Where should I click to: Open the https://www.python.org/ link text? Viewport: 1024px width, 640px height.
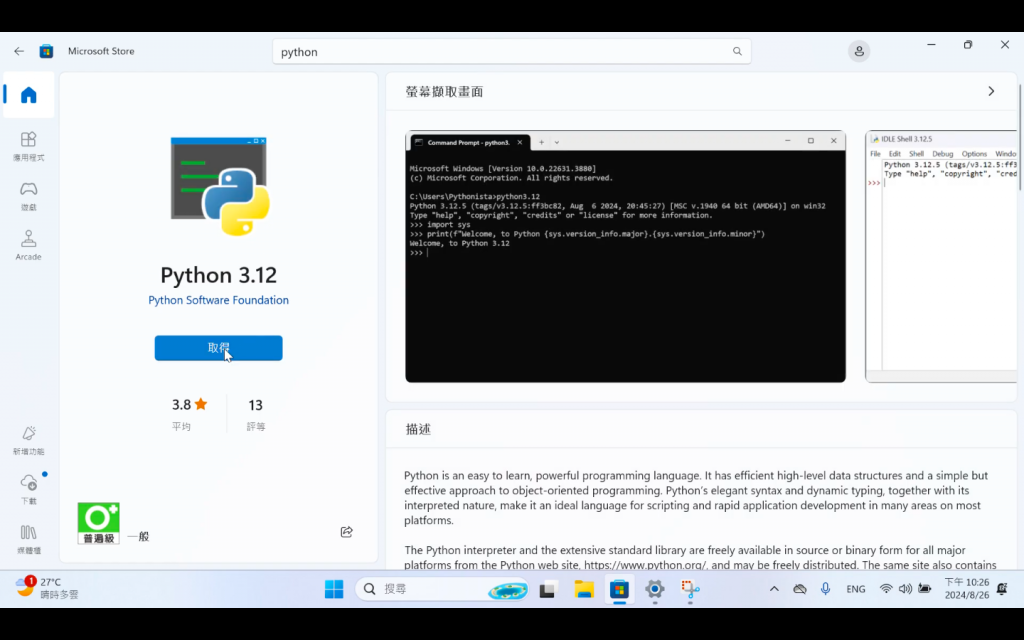pyautogui.click(x=645, y=565)
